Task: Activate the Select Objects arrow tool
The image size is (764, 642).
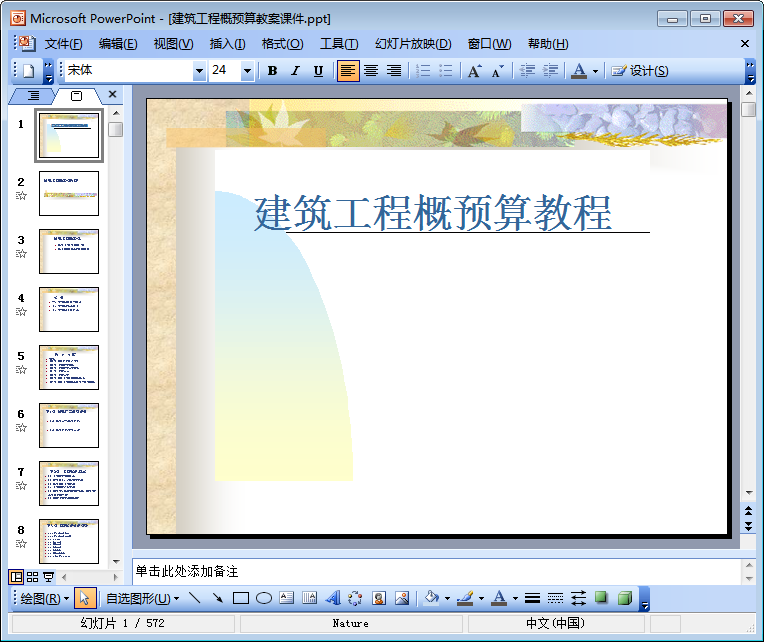Action: [x=85, y=598]
